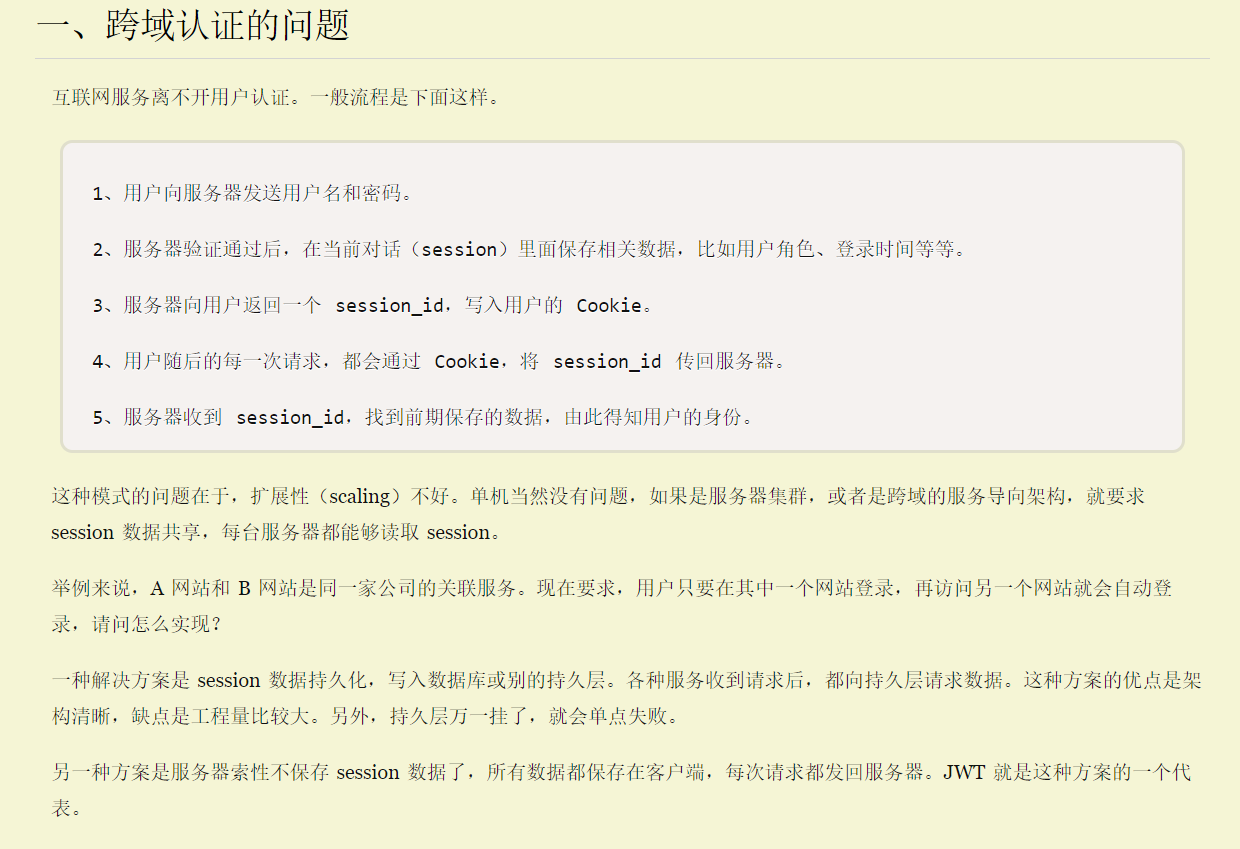Click the word "JWT" in the last paragraph
The width and height of the screenshot is (1240, 849).
(x=964, y=773)
